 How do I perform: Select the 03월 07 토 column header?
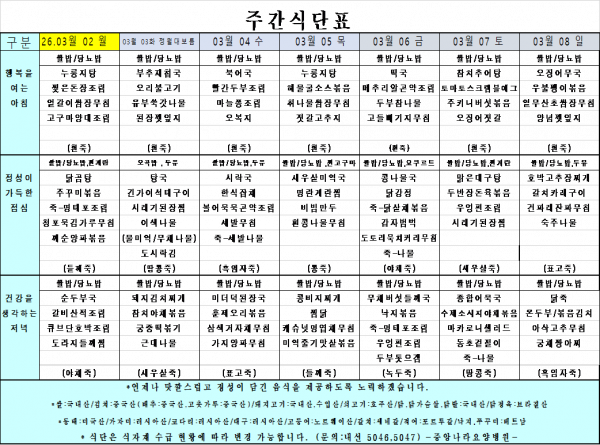[479, 42]
